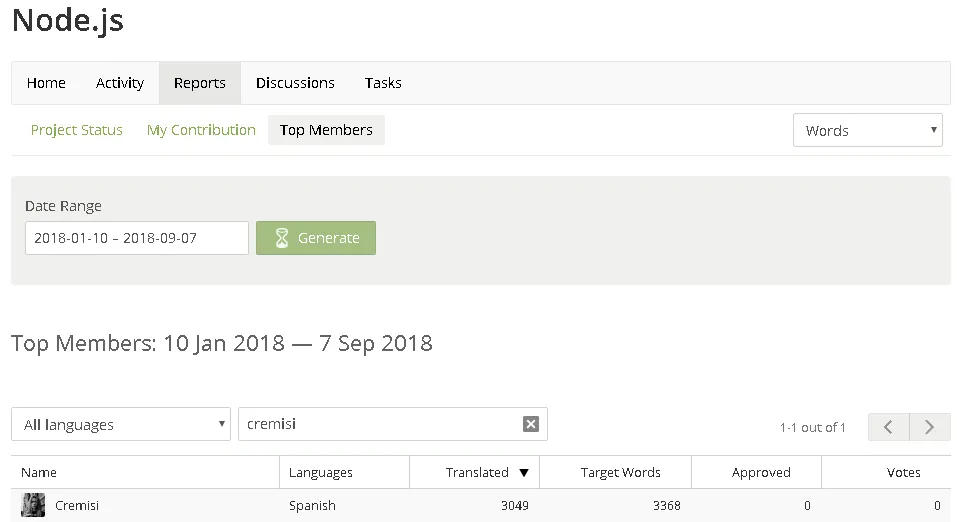Viewport: 957px width, 522px height.
Task: Click the member search box containing cremisi
Action: 392,424
